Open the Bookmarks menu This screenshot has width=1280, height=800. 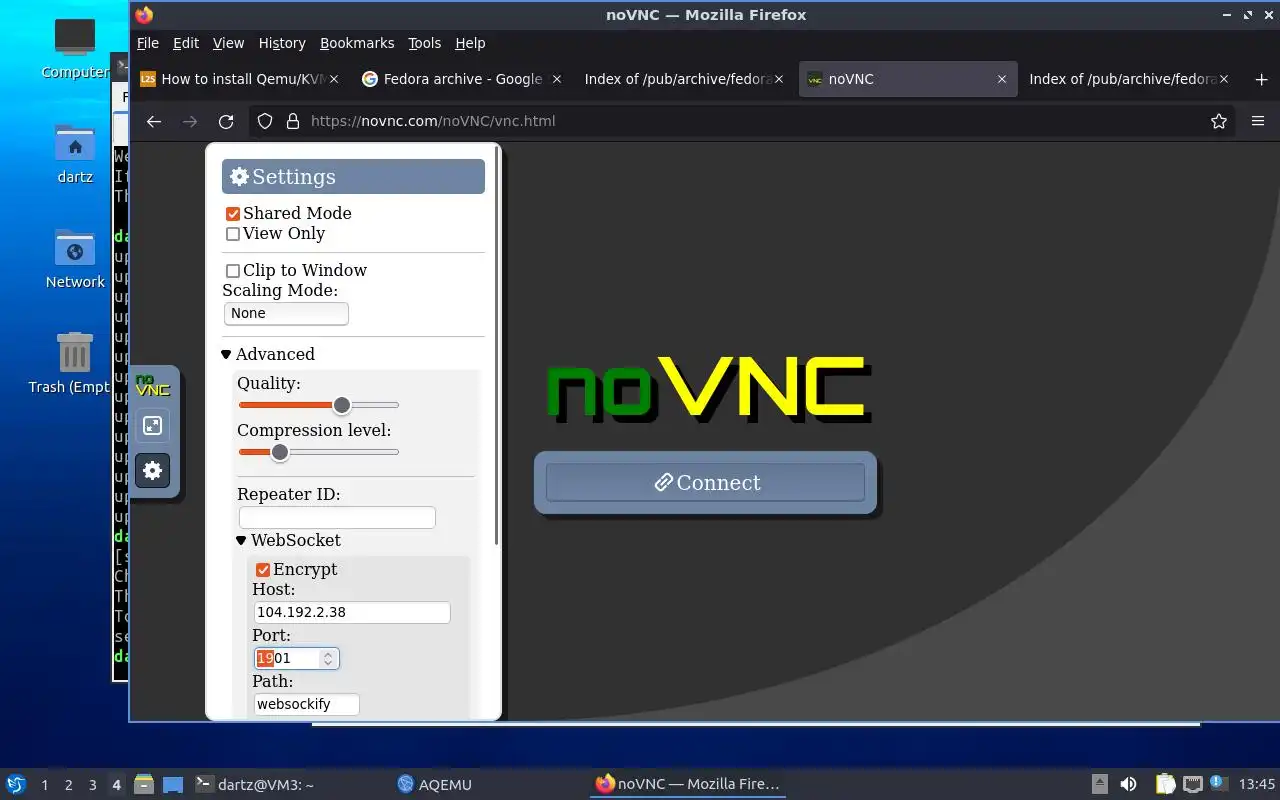tap(357, 43)
